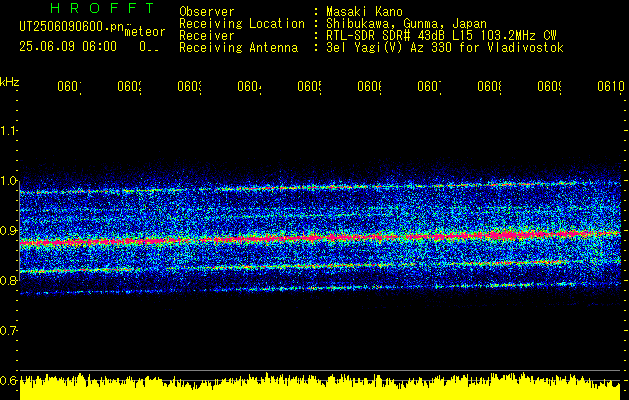The height and width of the screenshot is (400, 629).
Task: Click the "Receiver" field label
Action: [x=207, y=36]
